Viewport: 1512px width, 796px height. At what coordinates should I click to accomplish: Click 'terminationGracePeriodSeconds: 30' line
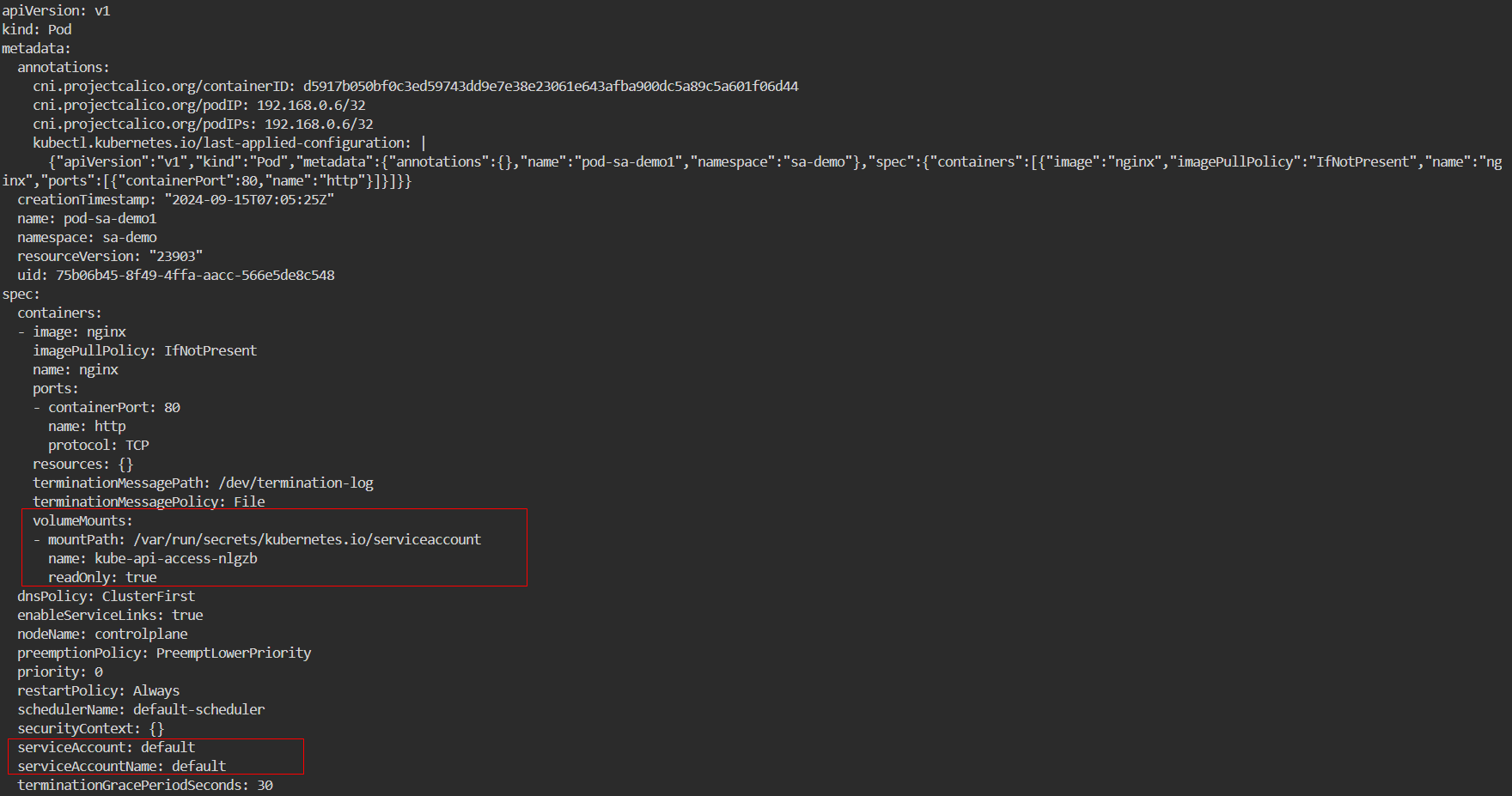[145, 786]
